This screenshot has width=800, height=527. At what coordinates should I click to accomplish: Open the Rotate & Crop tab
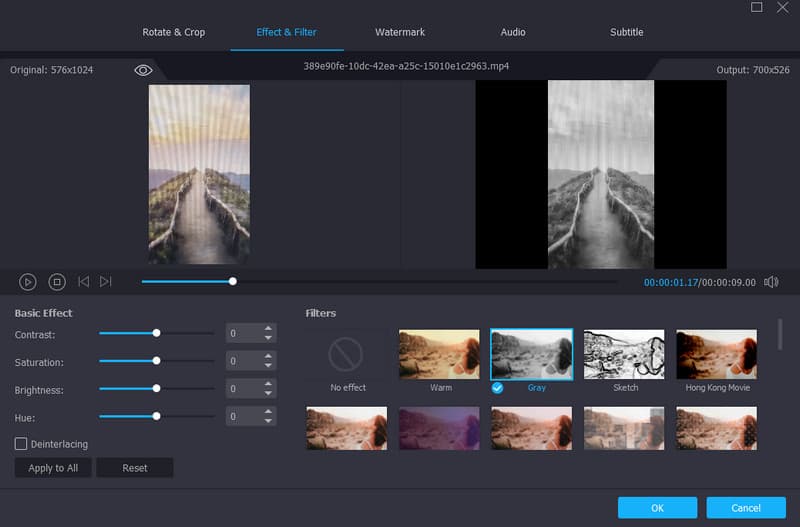pos(173,32)
